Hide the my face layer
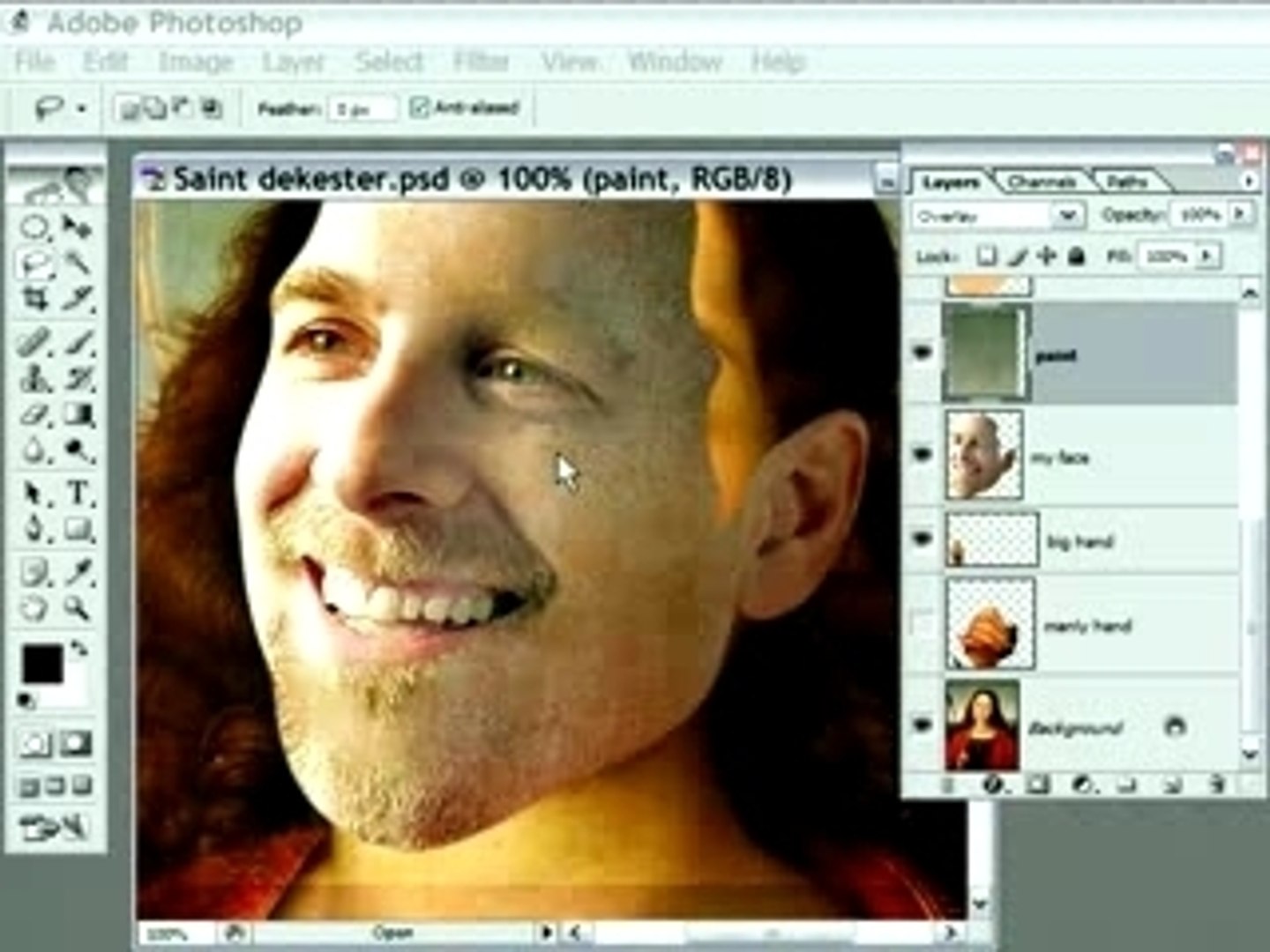 point(923,455)
